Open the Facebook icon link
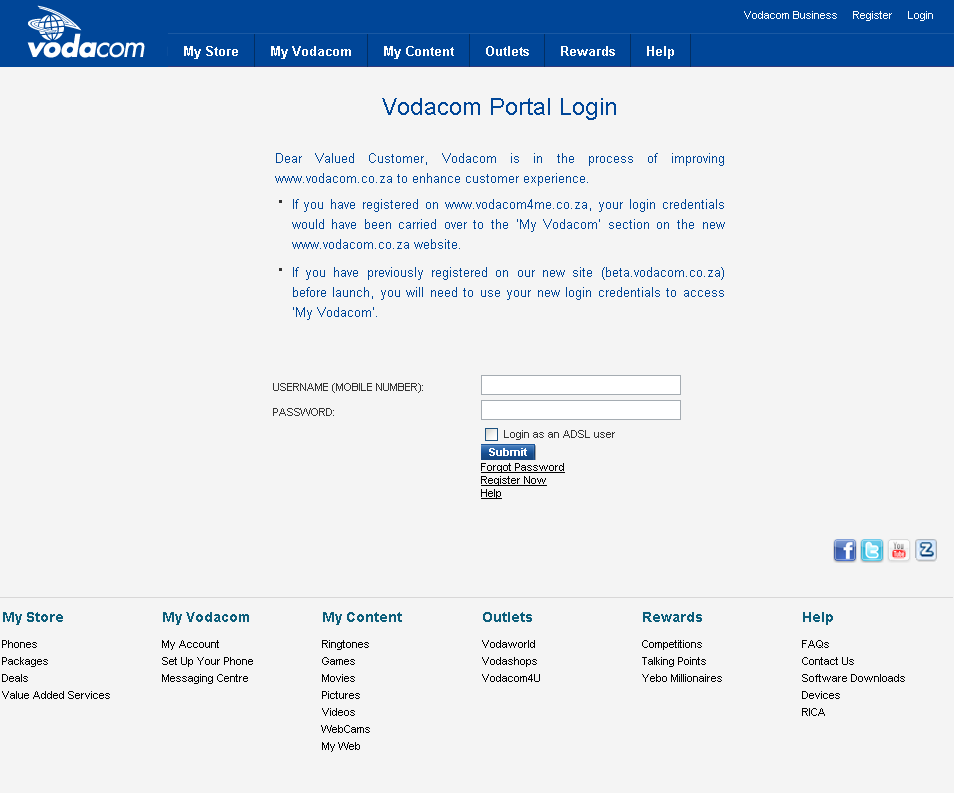The height and width of the screenshot is (793, 954). point(844,550)
